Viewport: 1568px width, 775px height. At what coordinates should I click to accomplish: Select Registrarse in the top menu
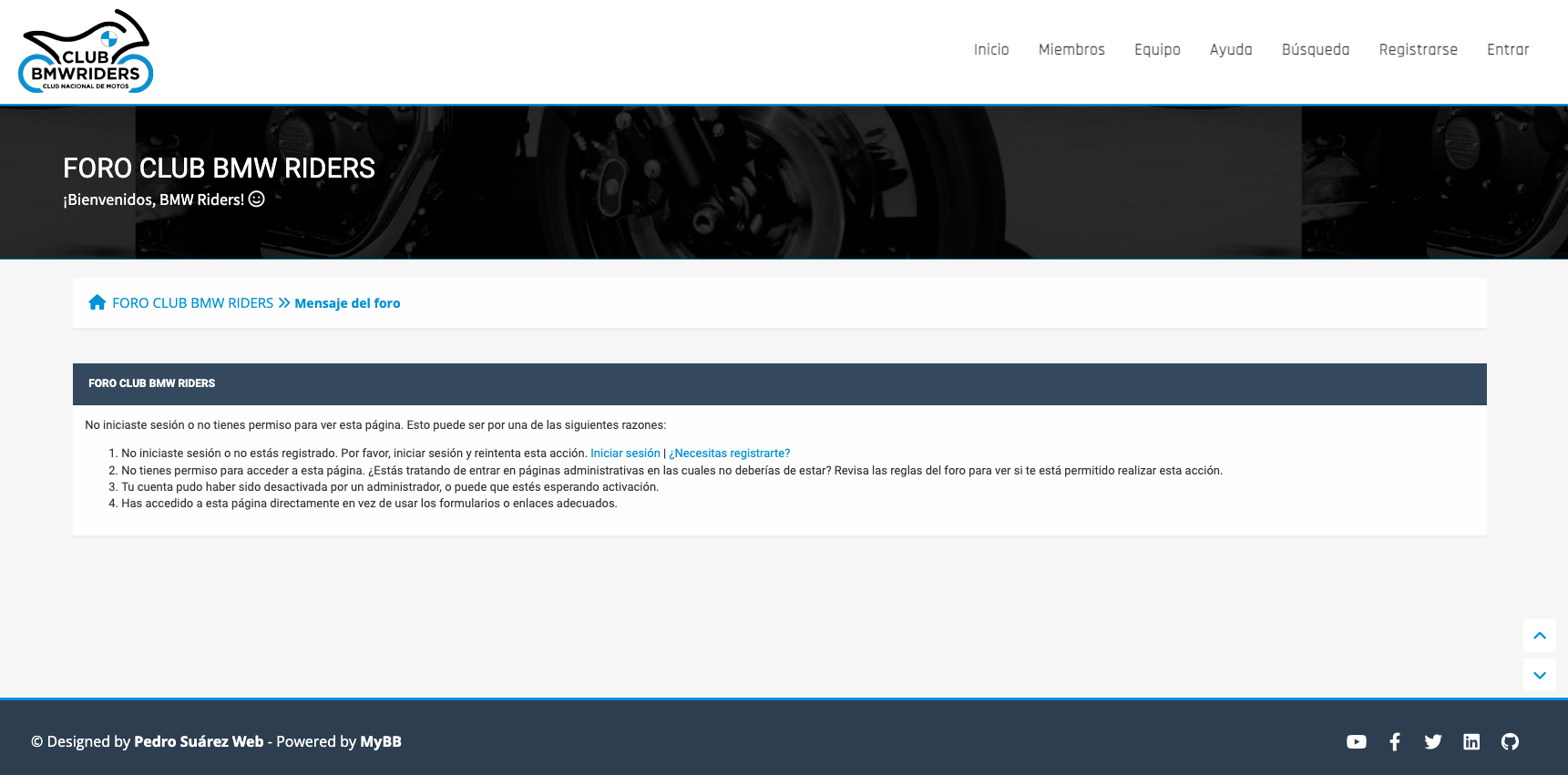click(x=1418, y=50)
